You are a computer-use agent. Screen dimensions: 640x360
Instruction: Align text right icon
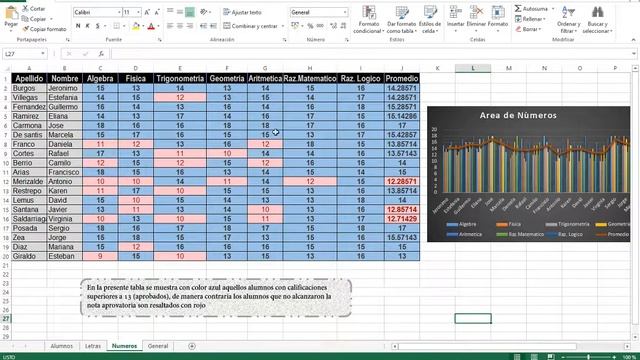click(x=190, y=26)
